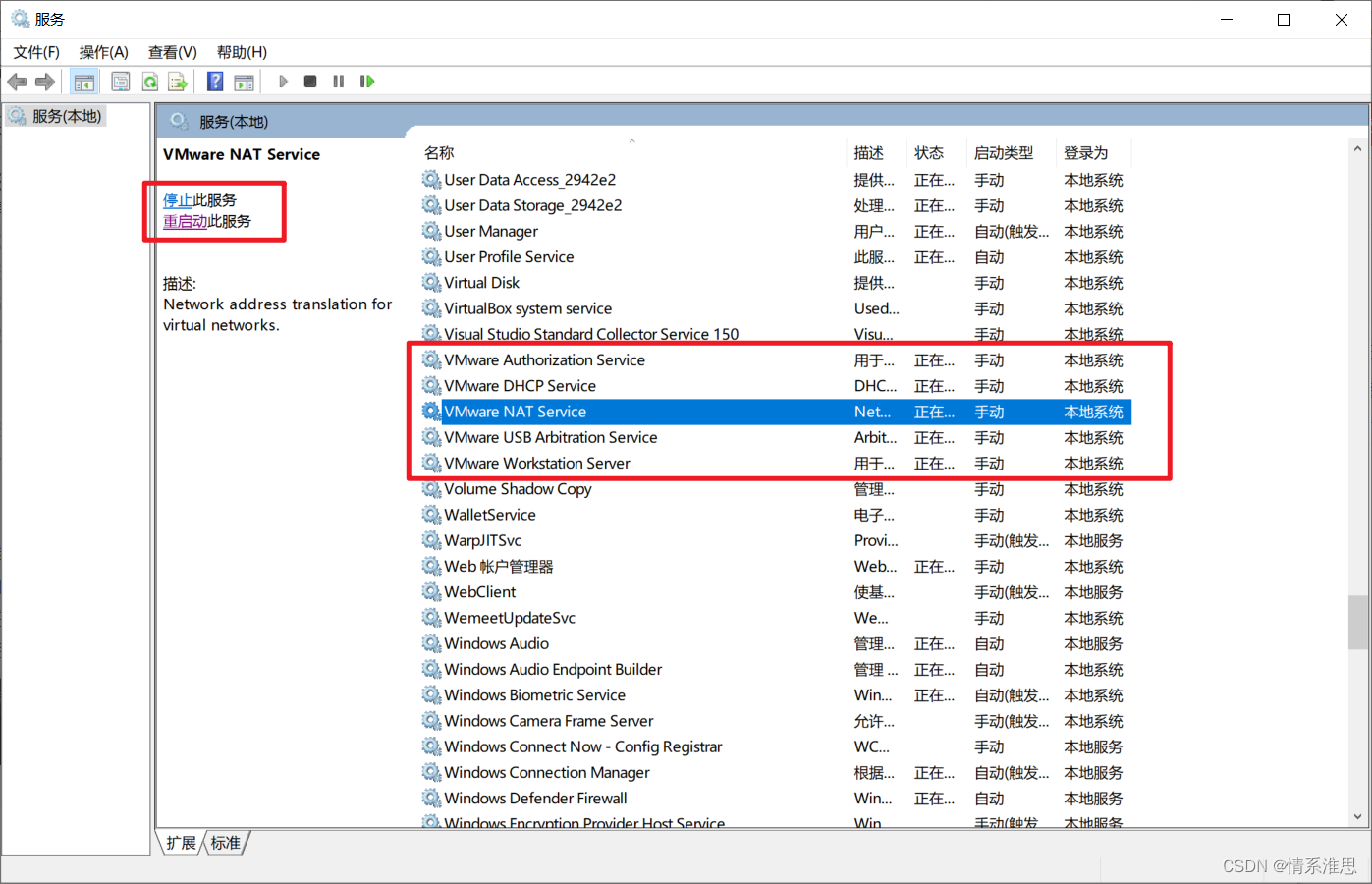Click the Start Service play icon
The width and height of the screenshot is (1372, 884).
(283, 82)
